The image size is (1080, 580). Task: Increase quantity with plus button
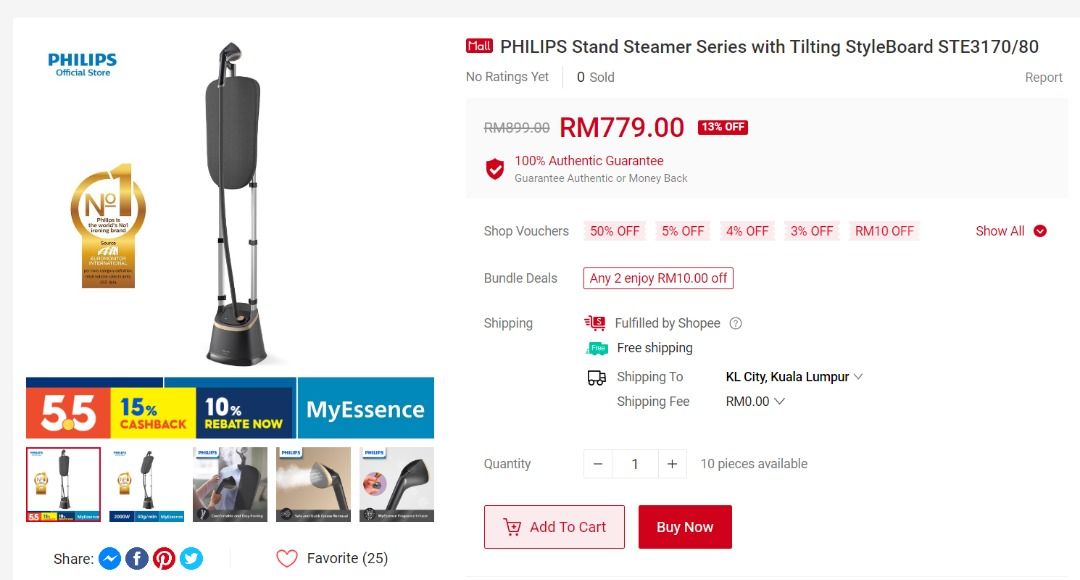point(672,464)
